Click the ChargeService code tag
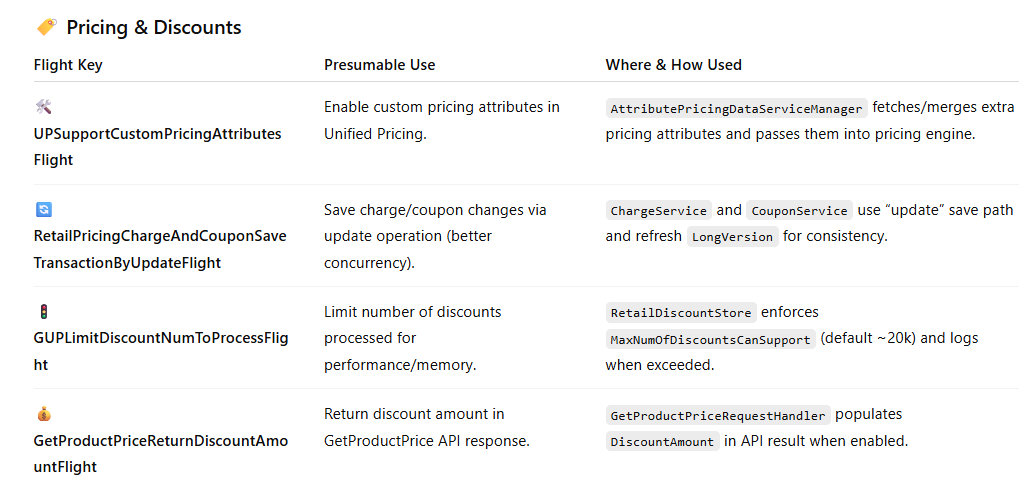Screen dimensions: 1031x495 658,210
